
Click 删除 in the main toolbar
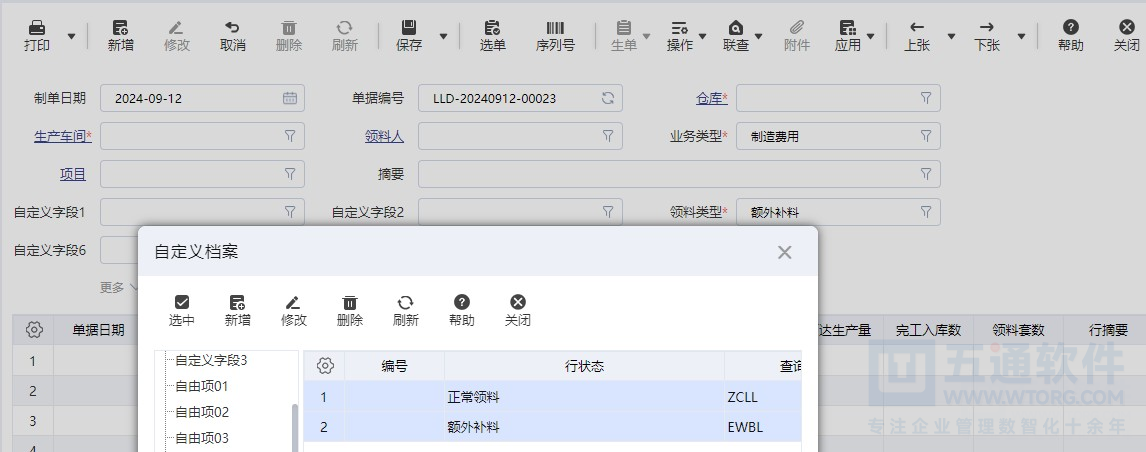pos(289,36)
